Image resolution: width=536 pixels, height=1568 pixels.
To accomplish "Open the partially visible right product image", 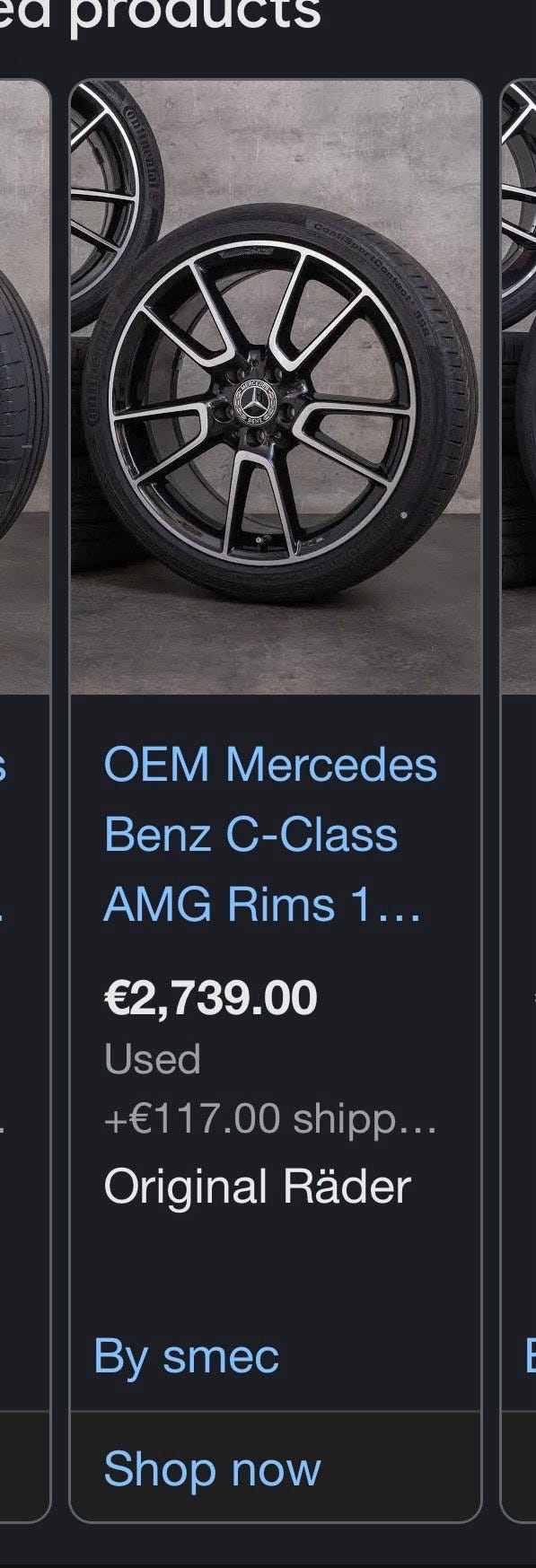I will click(x=518, y=388).
